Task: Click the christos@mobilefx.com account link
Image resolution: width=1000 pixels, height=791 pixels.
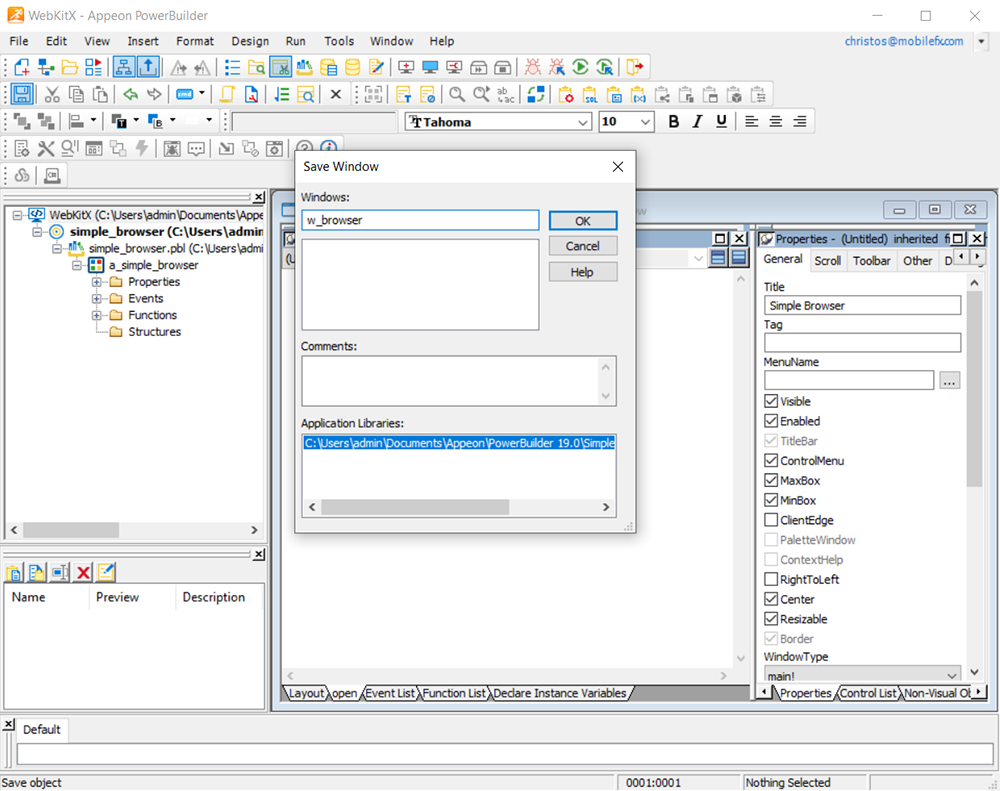Action: click(904, 41)
